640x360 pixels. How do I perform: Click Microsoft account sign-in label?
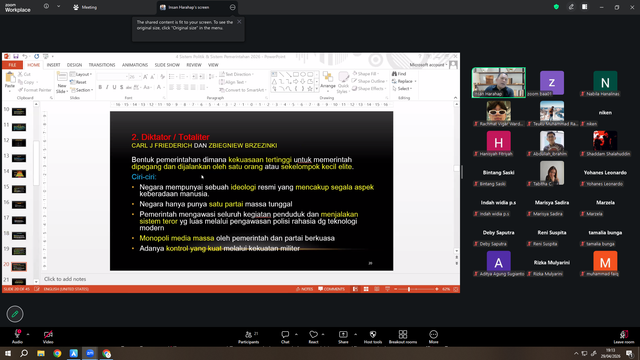(428, 65)
